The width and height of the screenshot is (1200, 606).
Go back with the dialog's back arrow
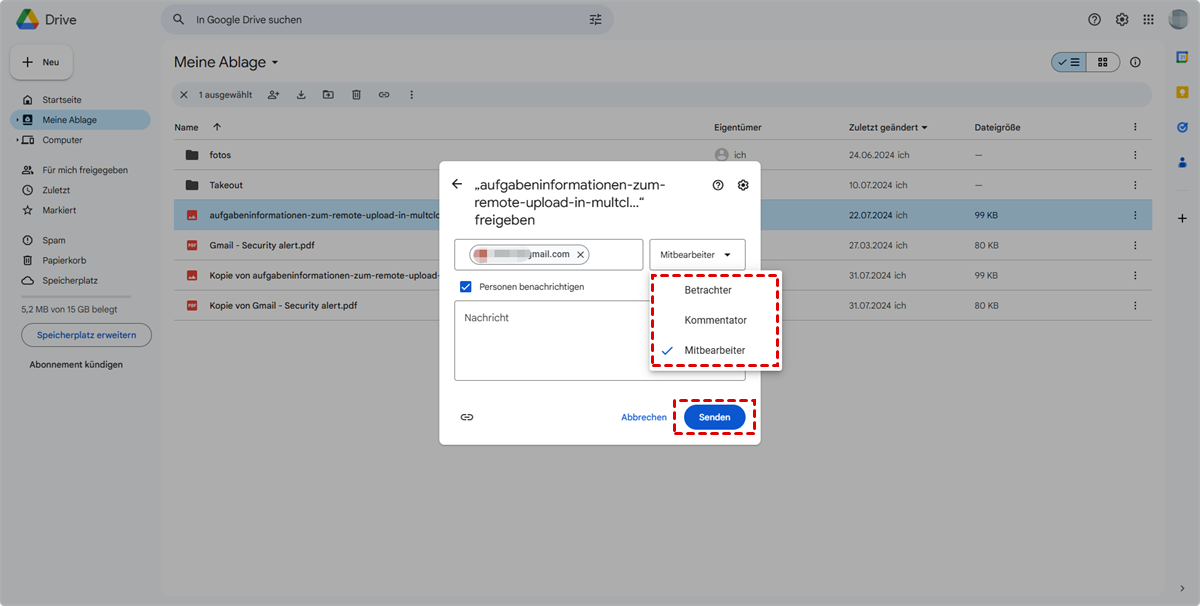(457, 184)
